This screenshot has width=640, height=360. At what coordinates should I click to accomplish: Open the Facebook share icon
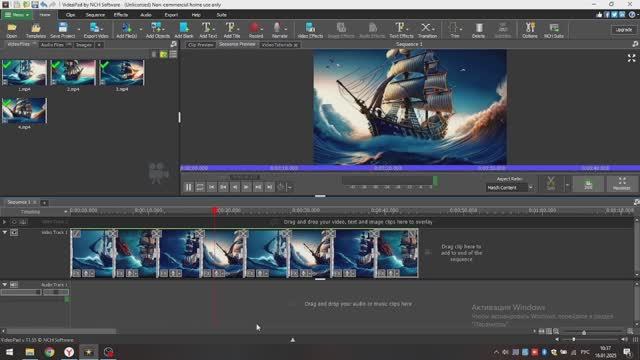coord(607,15)
